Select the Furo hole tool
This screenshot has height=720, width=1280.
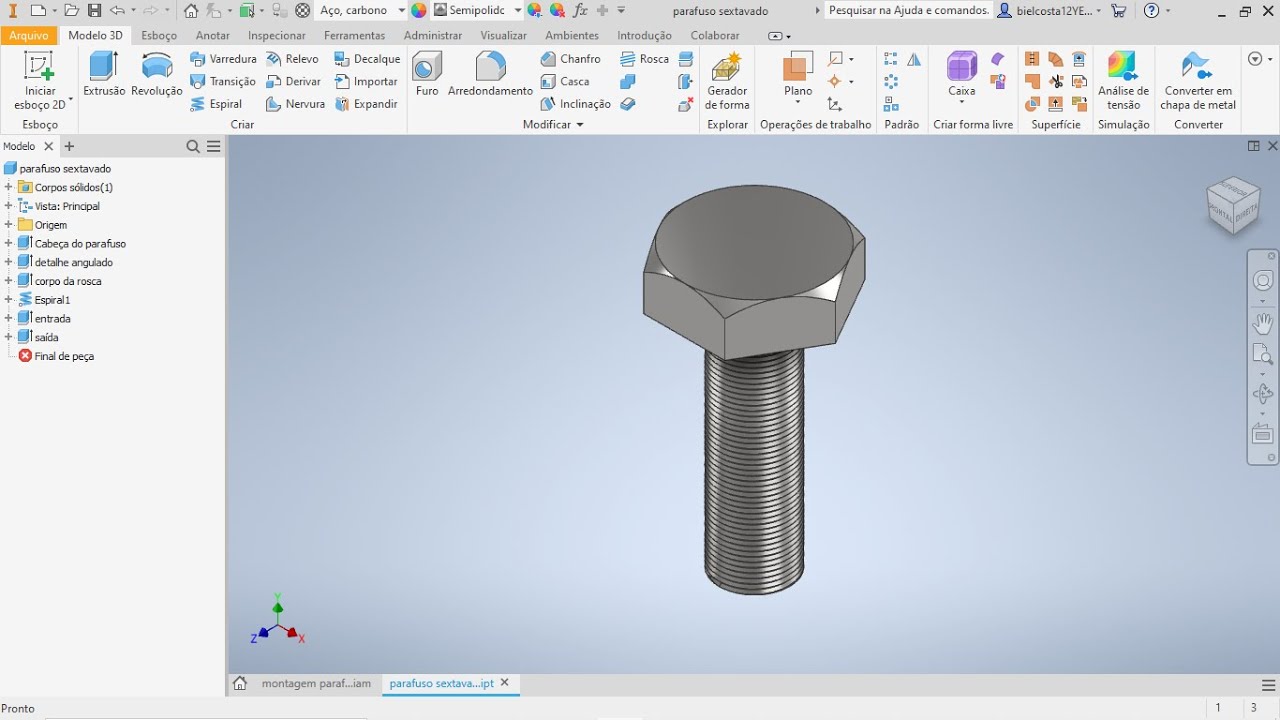[427, 74]
